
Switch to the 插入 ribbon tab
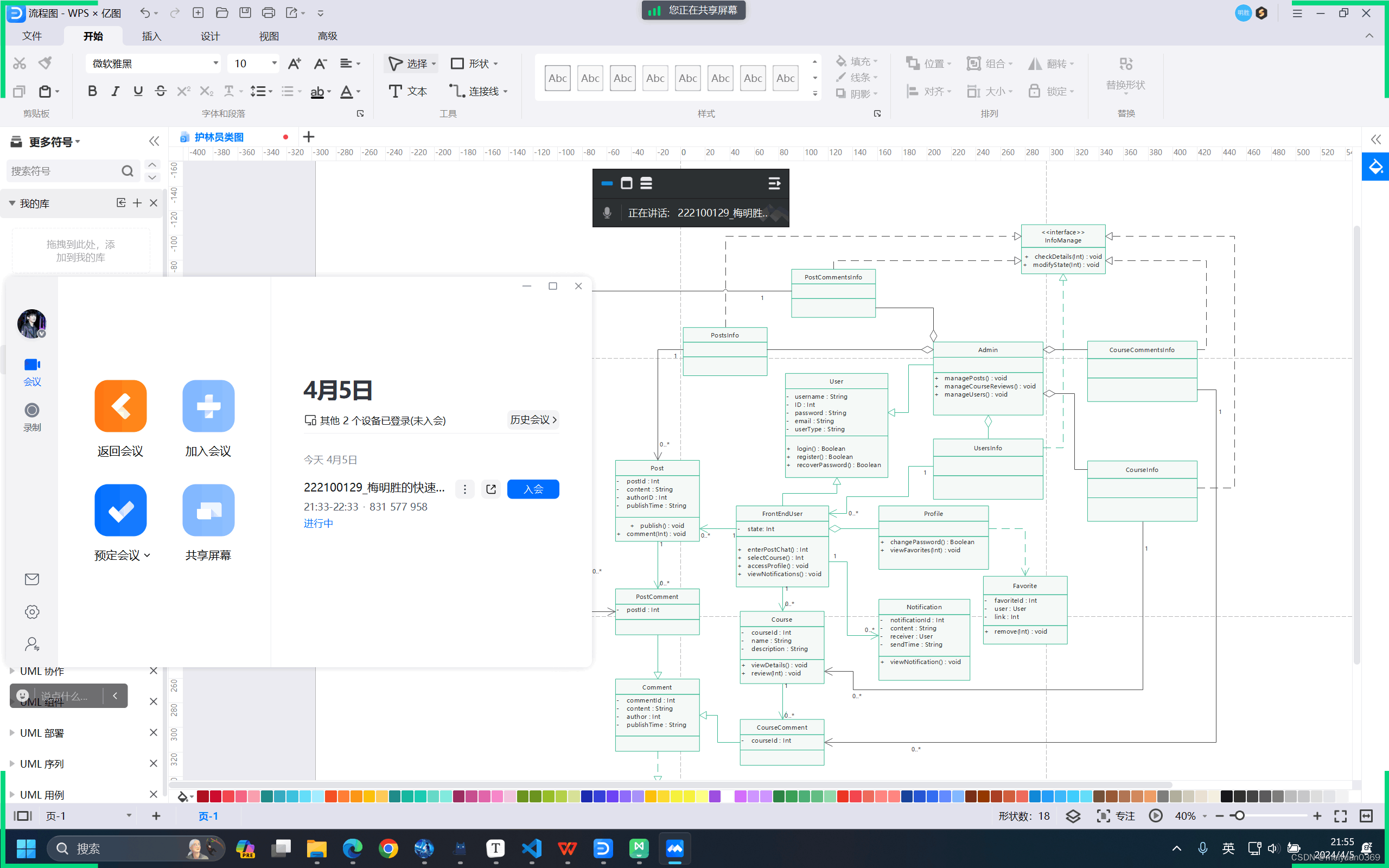151,36
